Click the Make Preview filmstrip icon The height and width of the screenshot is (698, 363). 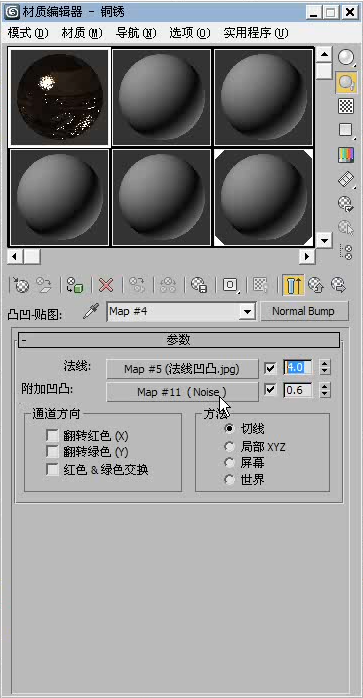pos(346,179)
